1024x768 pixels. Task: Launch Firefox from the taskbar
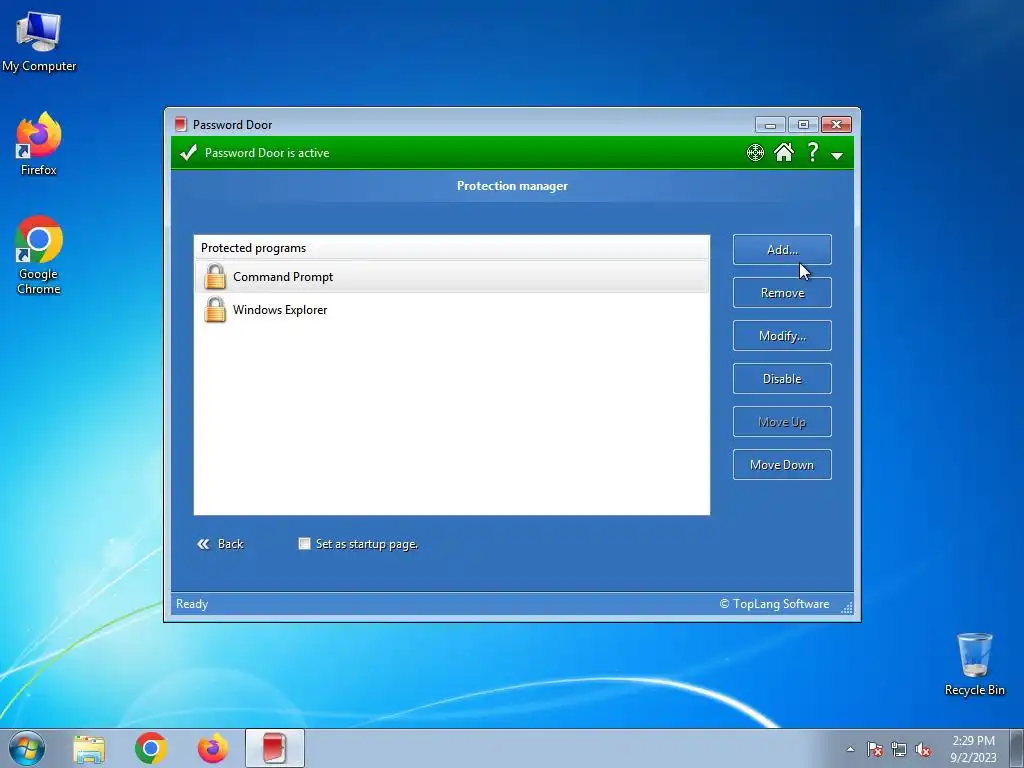tap(213, 748)
